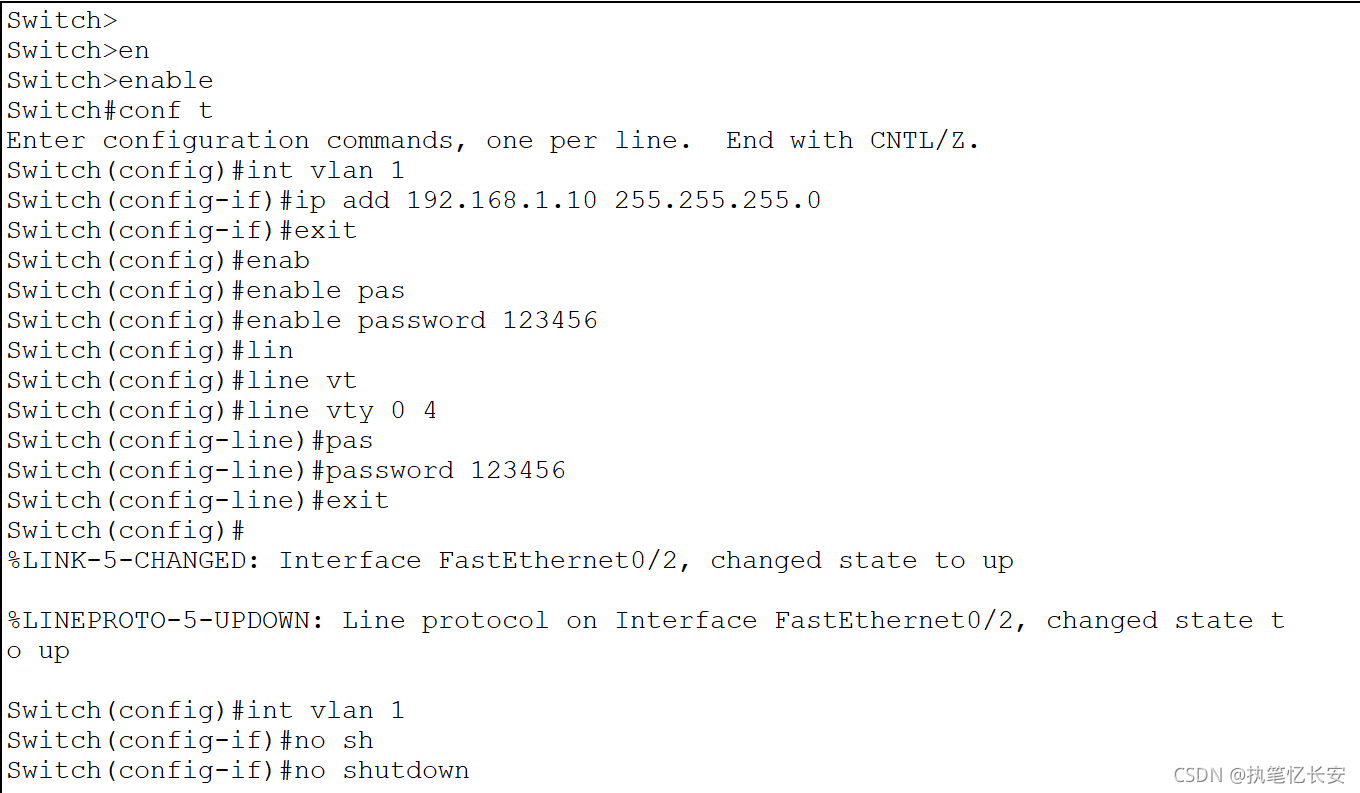The width and height of the screenshot is (1360, 793).
Task: Click the 'Switch>enable' command line
Action: pyautogui.click(x=110, y=80)
